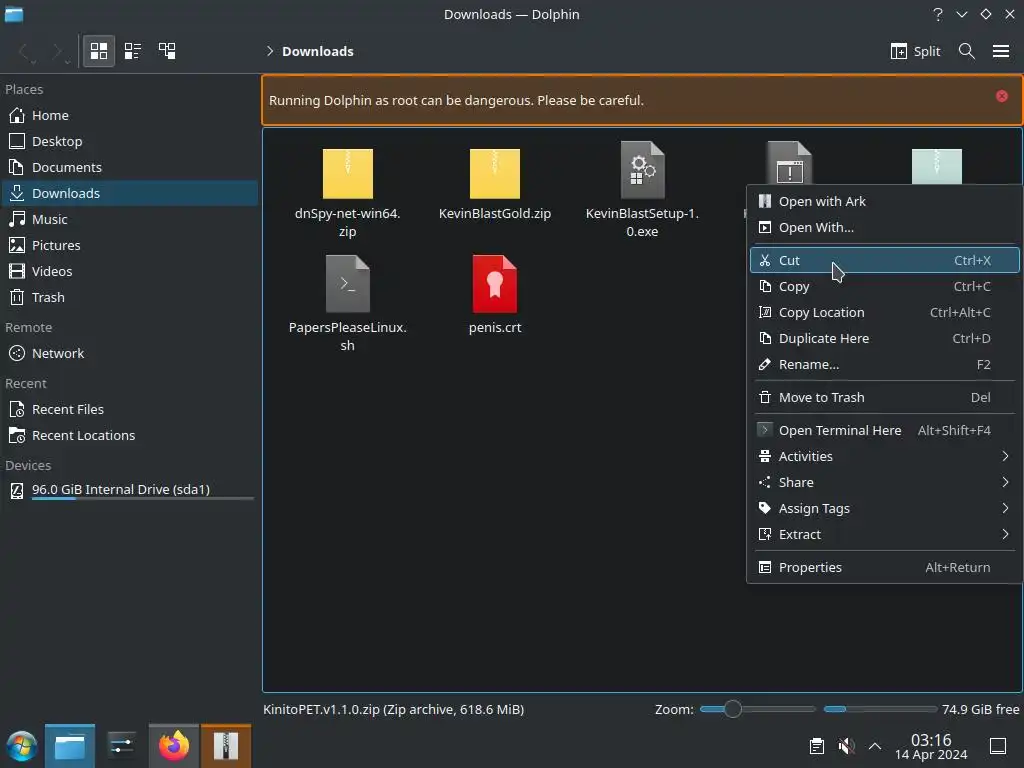Select the red certificate .crt file icon

494,284
